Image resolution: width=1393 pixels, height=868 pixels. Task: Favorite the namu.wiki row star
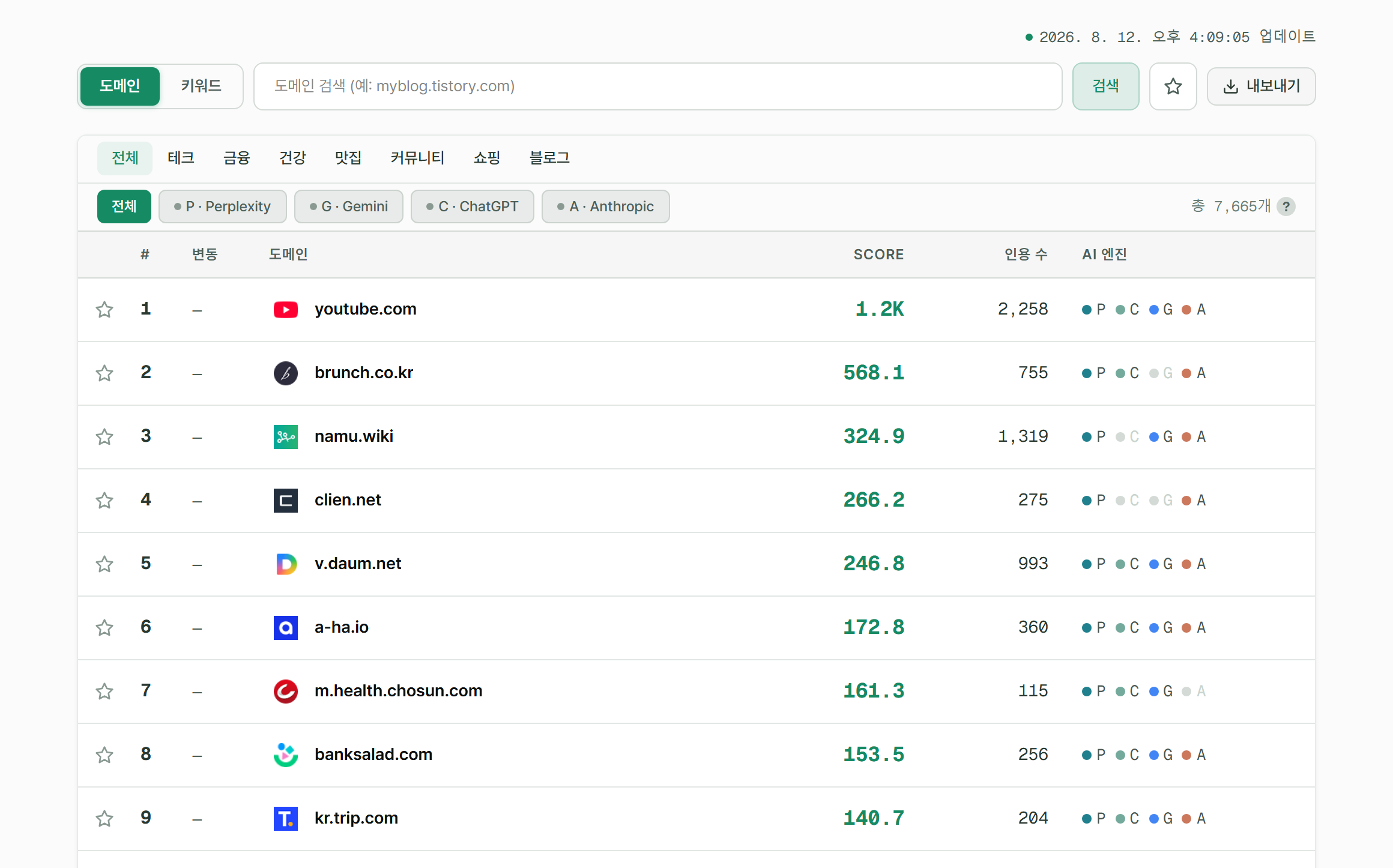click(104, 437)
